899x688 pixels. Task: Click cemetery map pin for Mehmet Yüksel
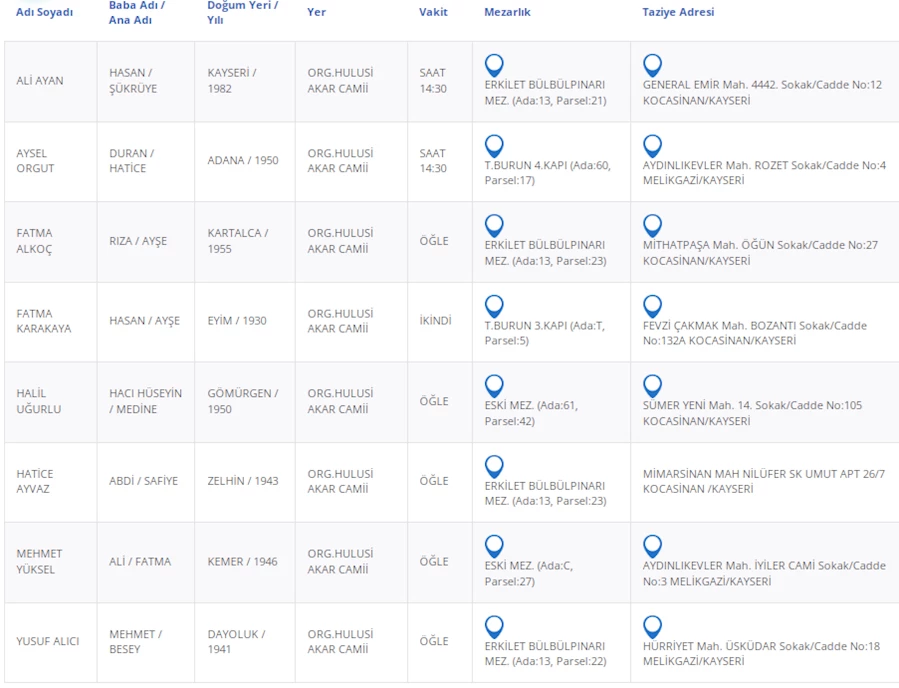click(x=494, y=546)
